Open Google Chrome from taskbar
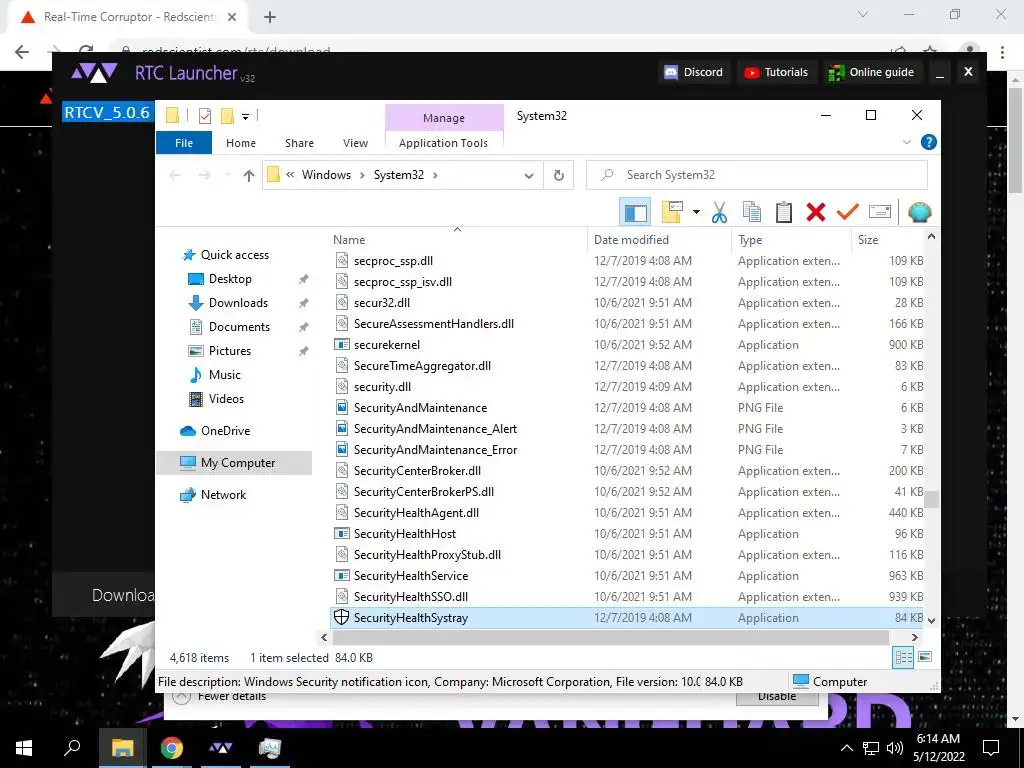 tap(171, 748)
